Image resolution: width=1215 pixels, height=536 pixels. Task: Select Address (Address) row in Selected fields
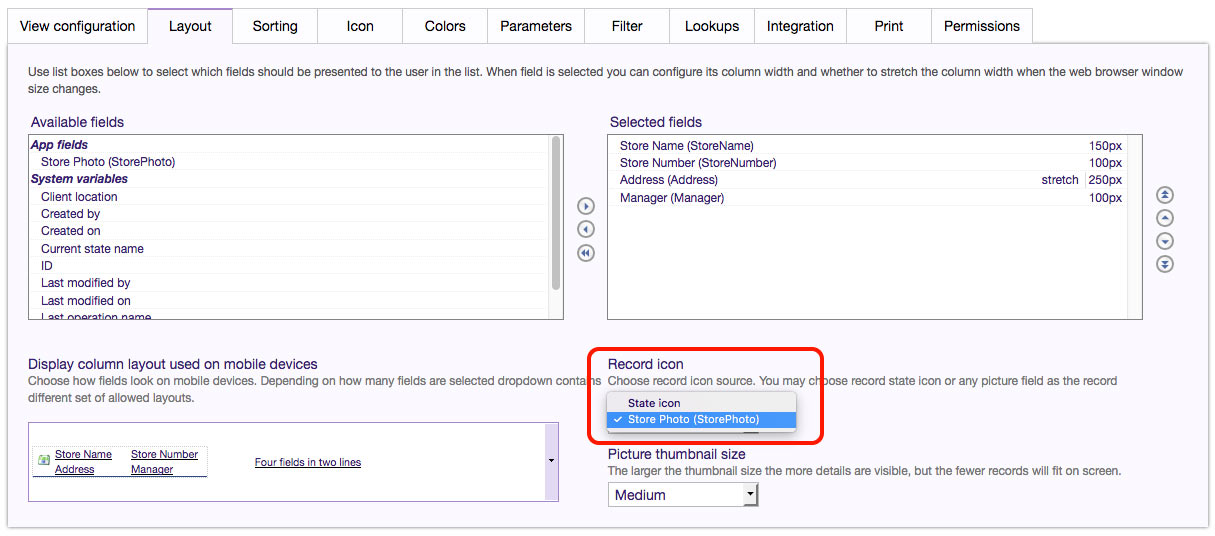pyautogui.click(x=669, y=180)
